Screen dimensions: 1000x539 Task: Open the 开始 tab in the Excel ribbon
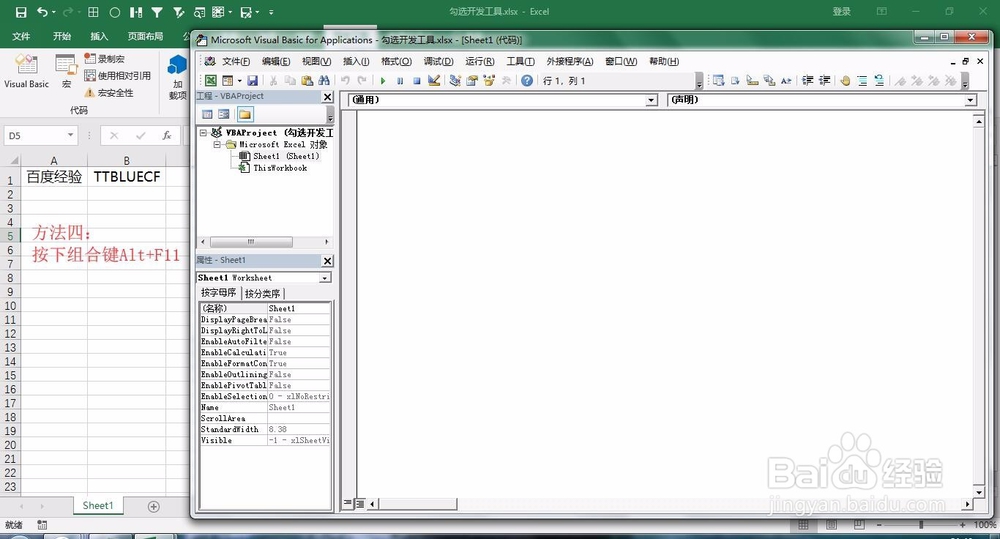(62, 36)
